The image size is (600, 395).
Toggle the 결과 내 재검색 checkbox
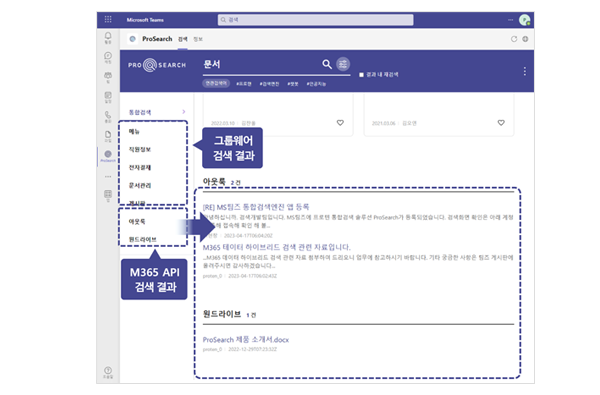pyautogui.click(x=361, y=75)
